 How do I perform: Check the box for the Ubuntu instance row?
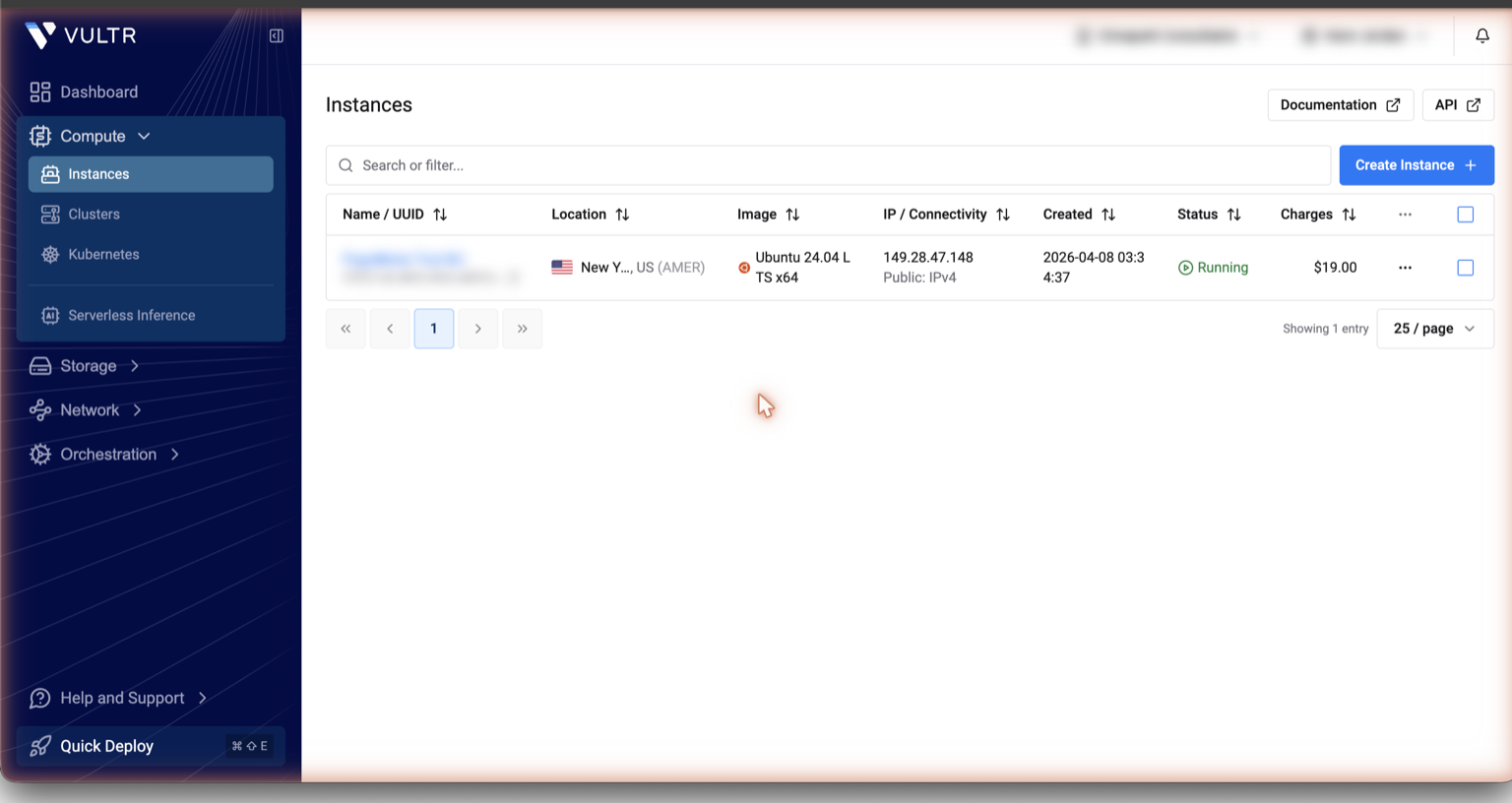1465,268
